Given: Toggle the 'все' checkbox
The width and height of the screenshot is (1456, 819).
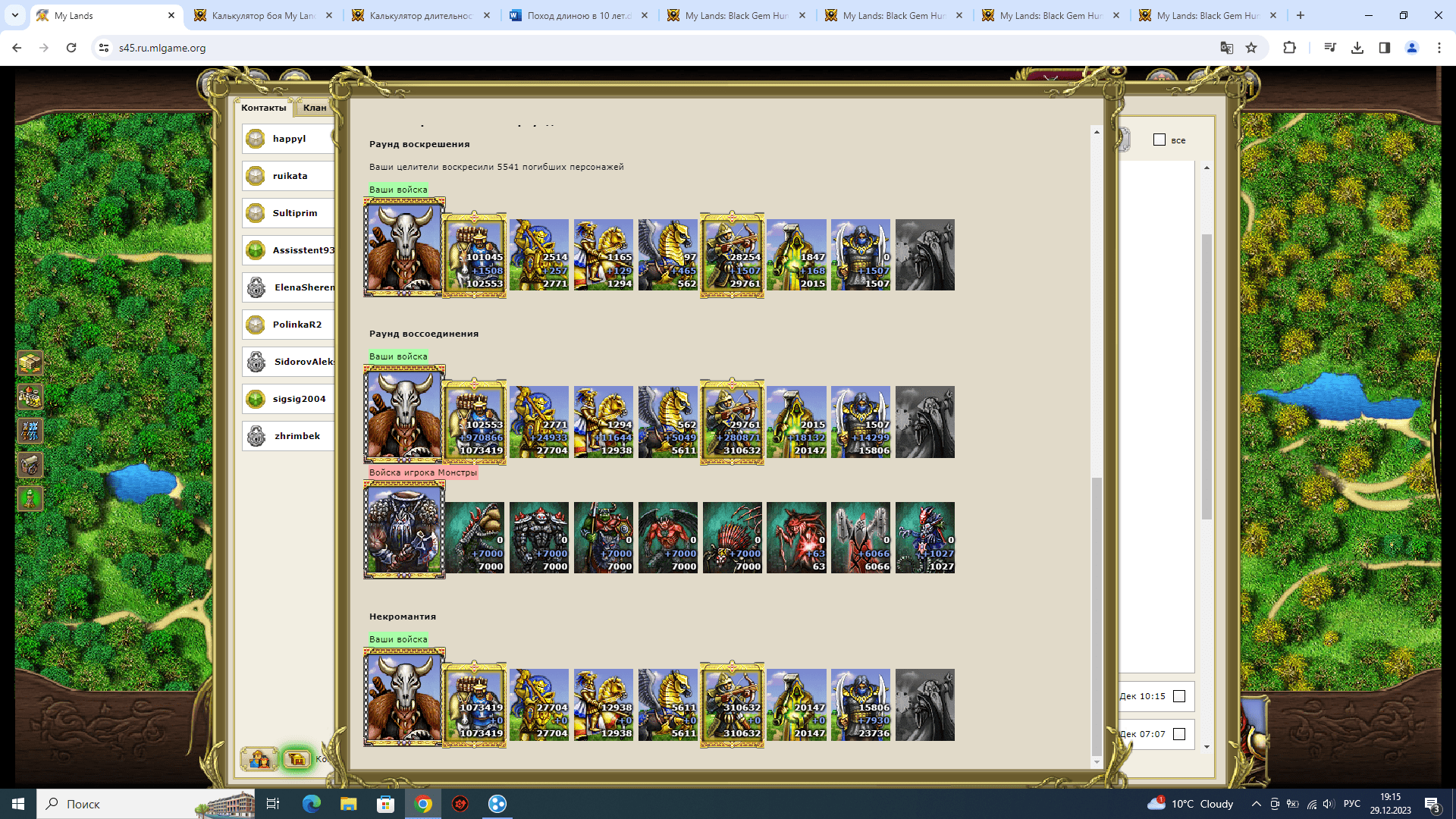Looking at the screenshot, I should coord(1159,140).
